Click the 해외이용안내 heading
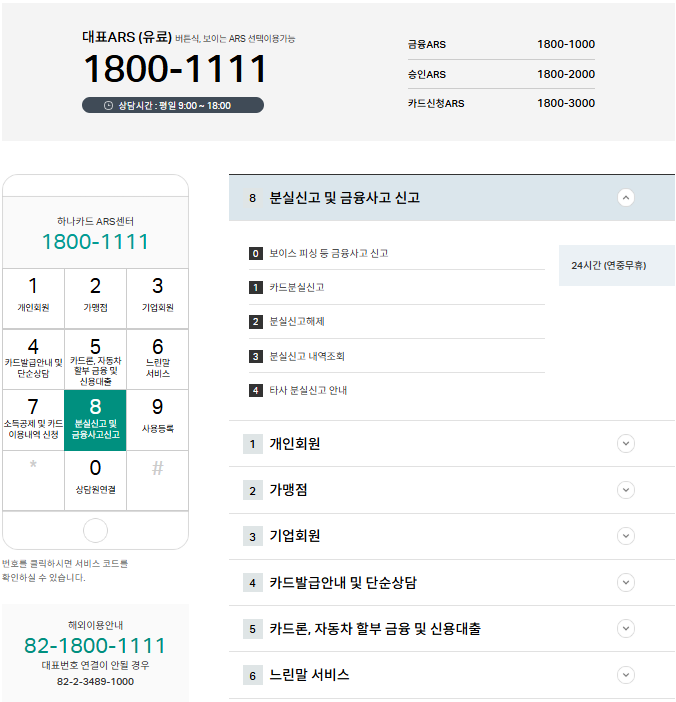 [x=95, y=625]
